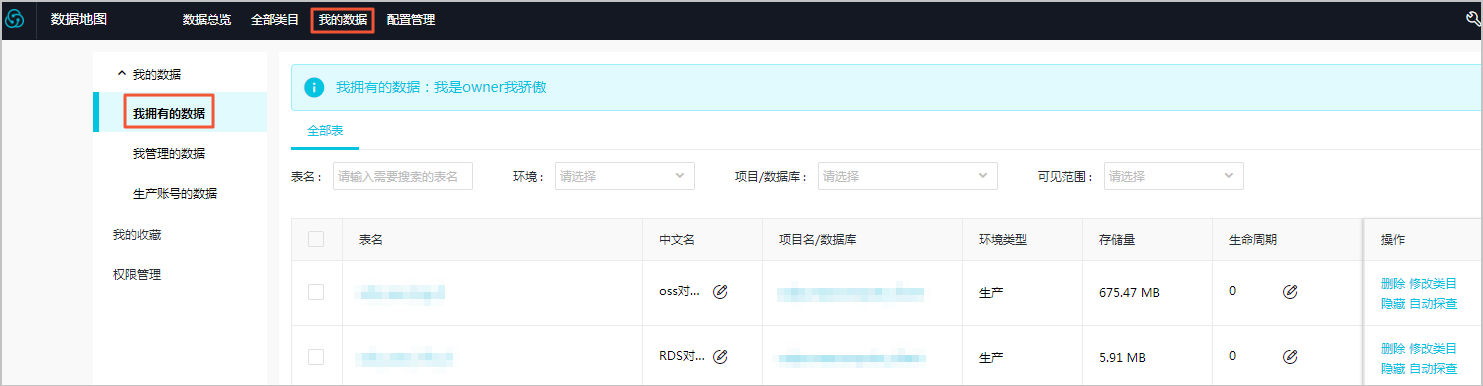This screenshot has width=1483, height=386.
Task: Open 我的收藏 in sidebar
Action: [x=137, y=234]
